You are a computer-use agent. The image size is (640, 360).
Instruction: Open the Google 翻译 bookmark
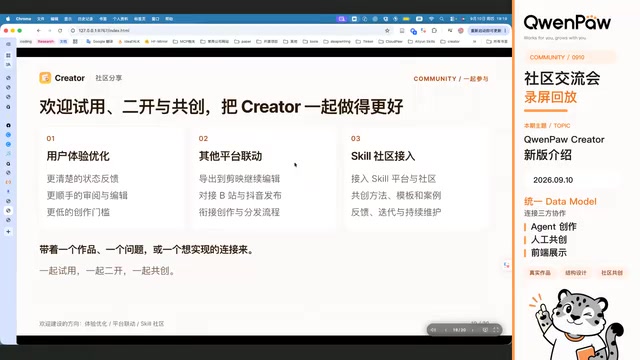[100, 42]
